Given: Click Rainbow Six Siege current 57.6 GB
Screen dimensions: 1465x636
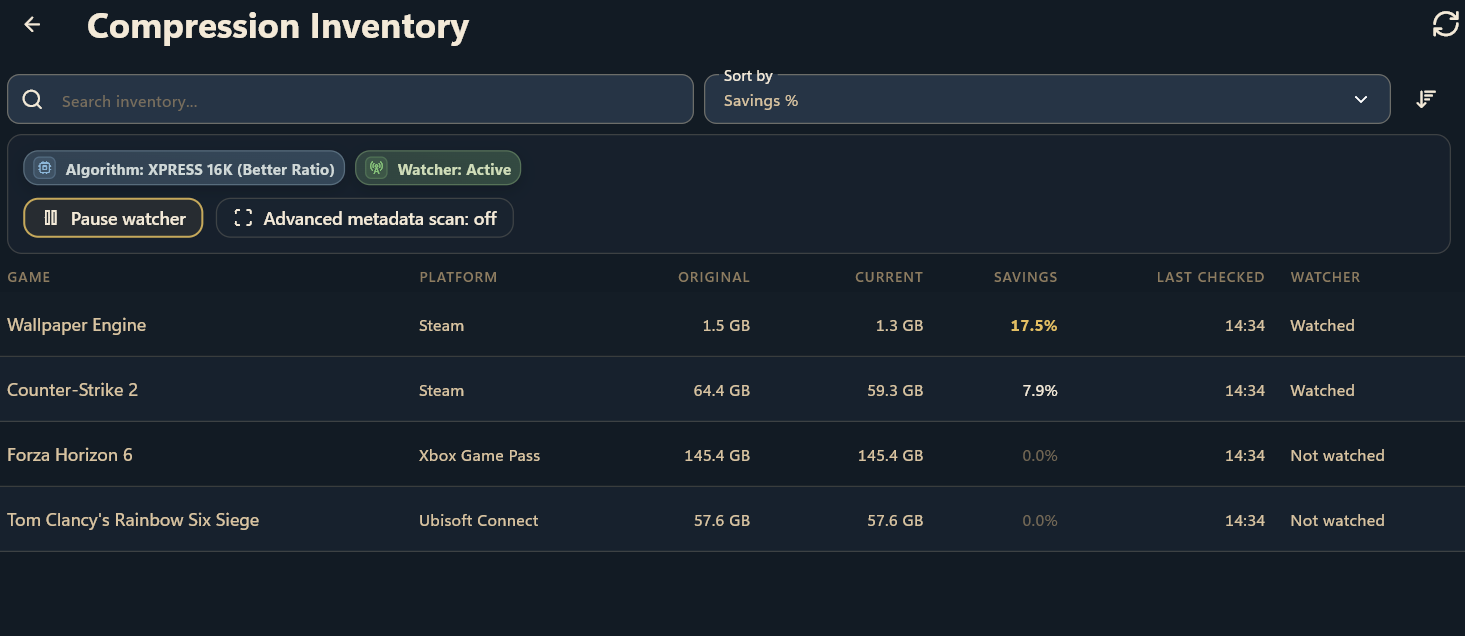Looking at the screenshot, I should pyautogui.click(x=895, y=520).
